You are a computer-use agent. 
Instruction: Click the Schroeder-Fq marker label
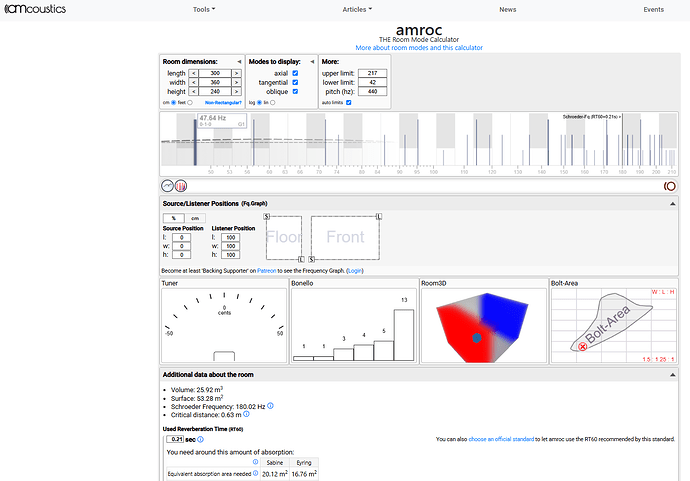(591, 117)
